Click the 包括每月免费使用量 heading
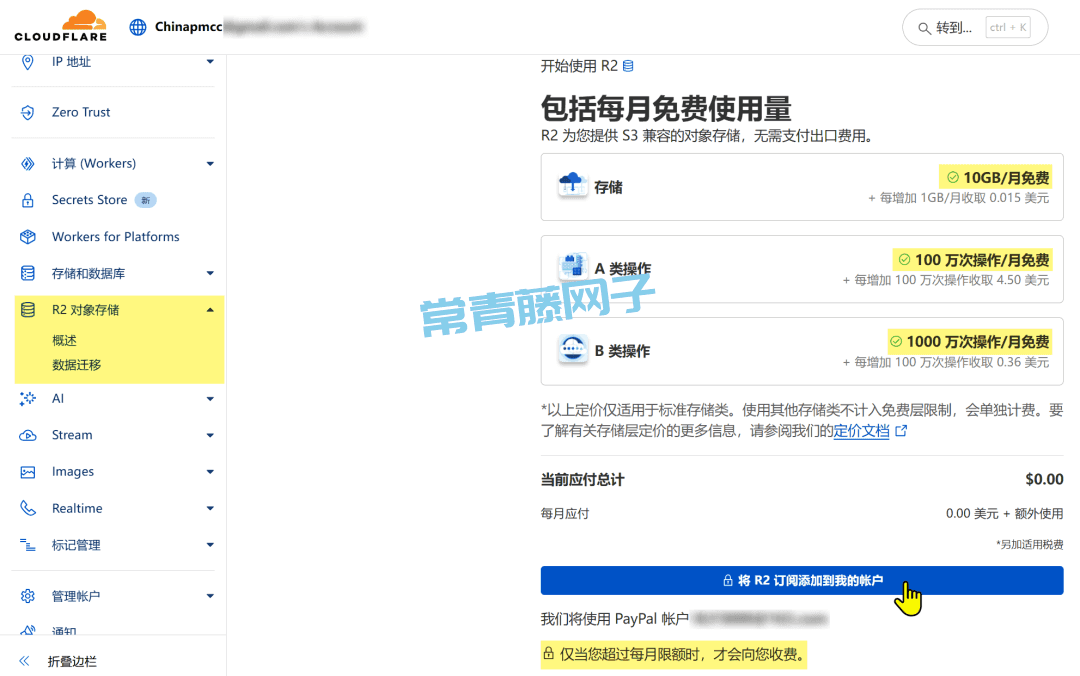Screen dimensions: 1080x676 [666, 109]
